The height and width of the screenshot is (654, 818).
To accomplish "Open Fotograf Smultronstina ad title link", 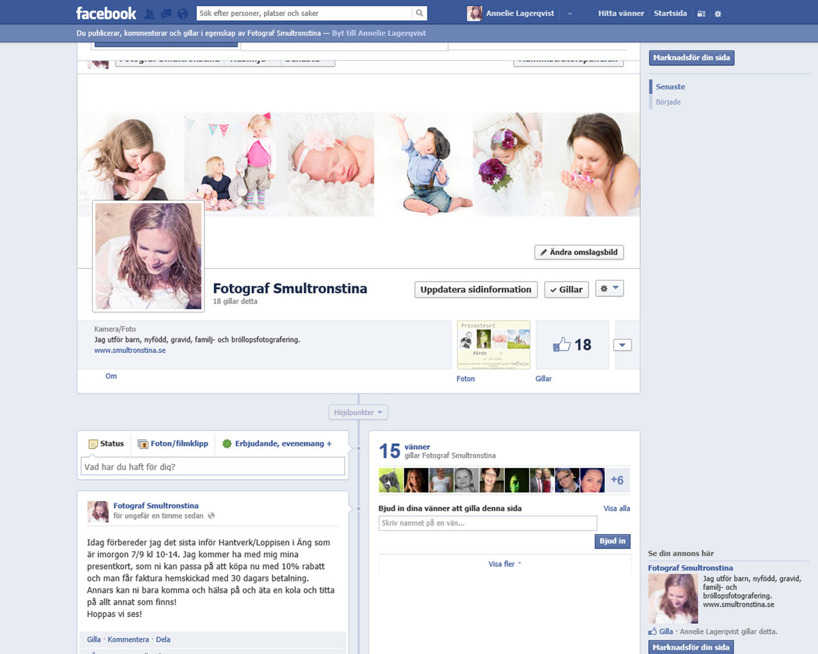I will (x=690, y=568).
